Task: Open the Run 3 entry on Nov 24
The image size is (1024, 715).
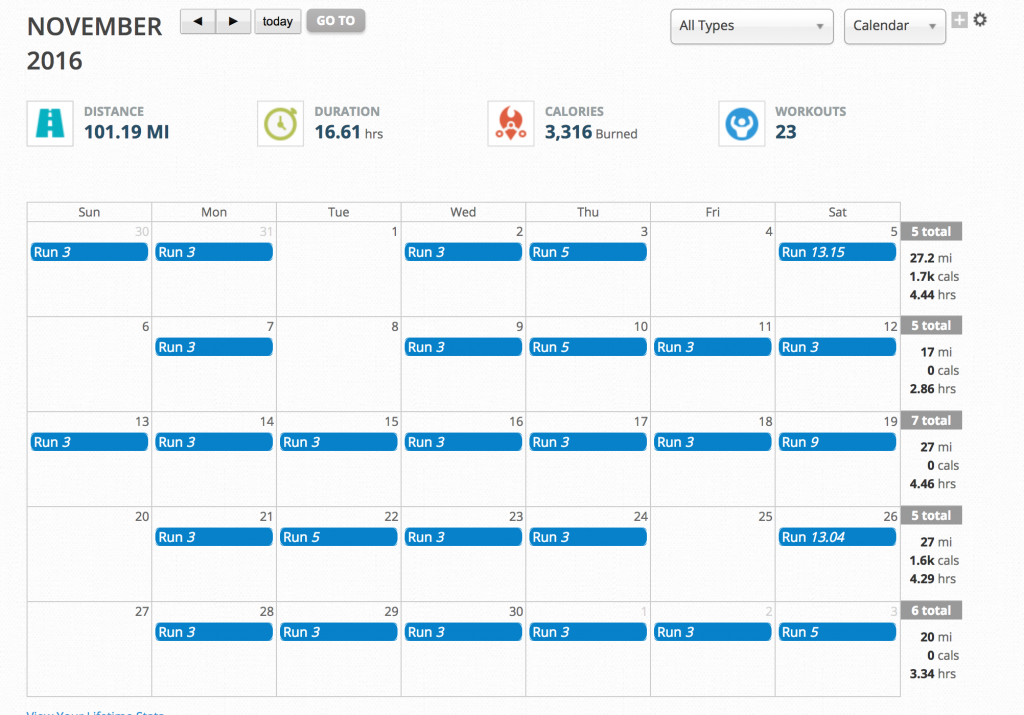Action: point(588,537)
